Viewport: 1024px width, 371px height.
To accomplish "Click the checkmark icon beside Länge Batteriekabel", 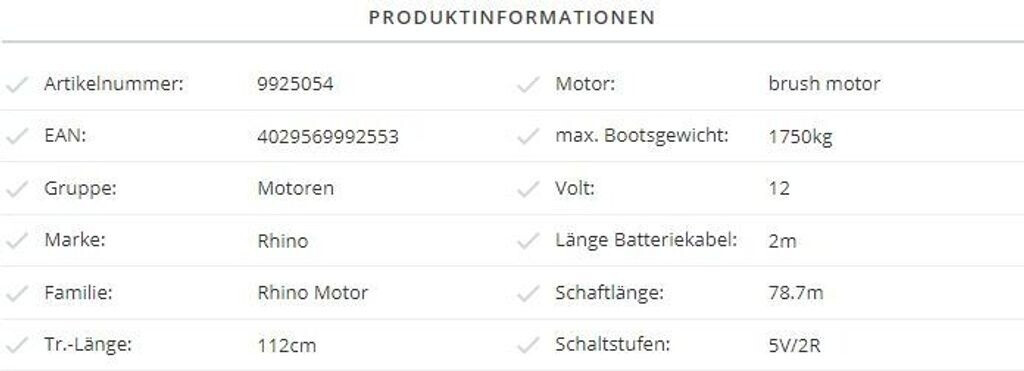I will coord(528,241).
